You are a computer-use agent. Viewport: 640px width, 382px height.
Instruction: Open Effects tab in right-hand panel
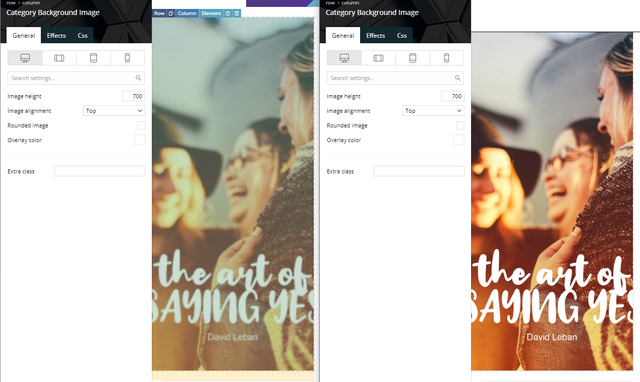tap(376, 36)
